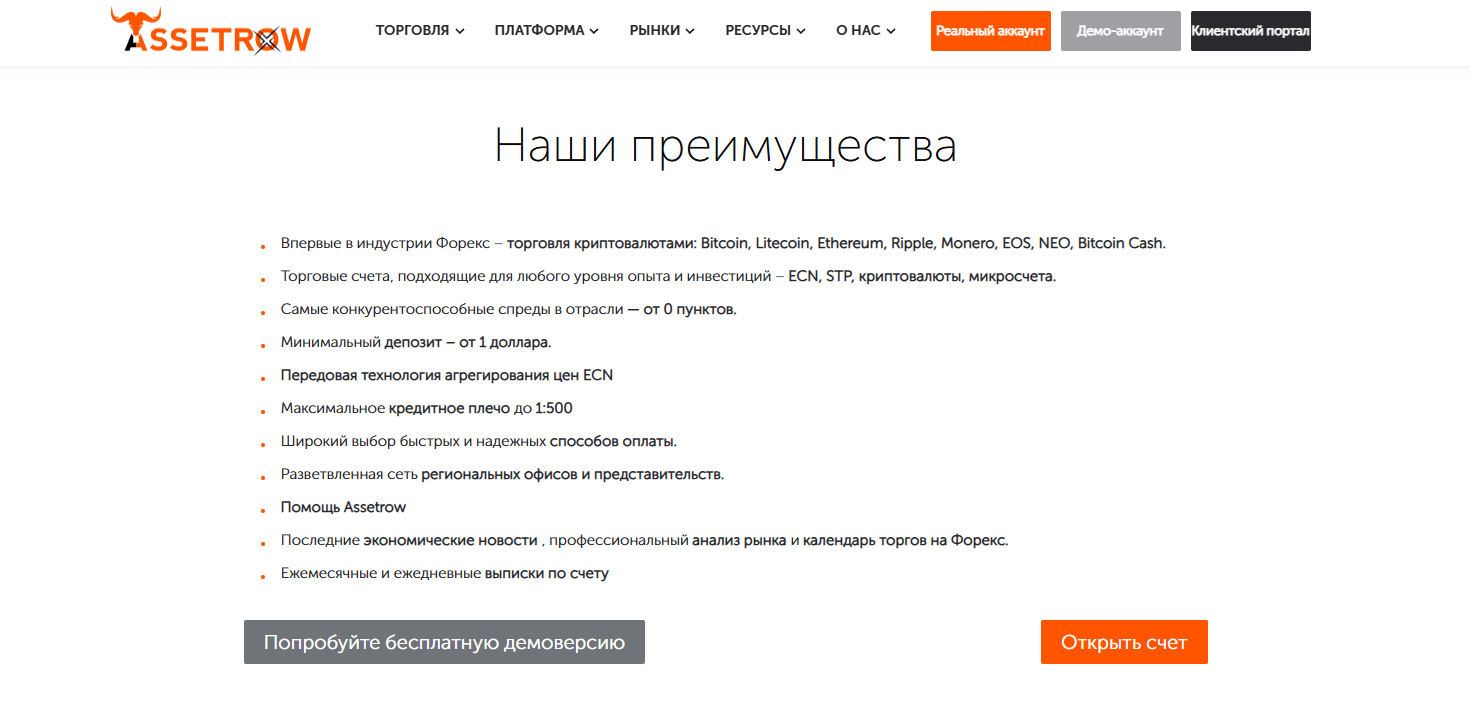Open анализ рынка и календарь торгов link

click(850, 540)
